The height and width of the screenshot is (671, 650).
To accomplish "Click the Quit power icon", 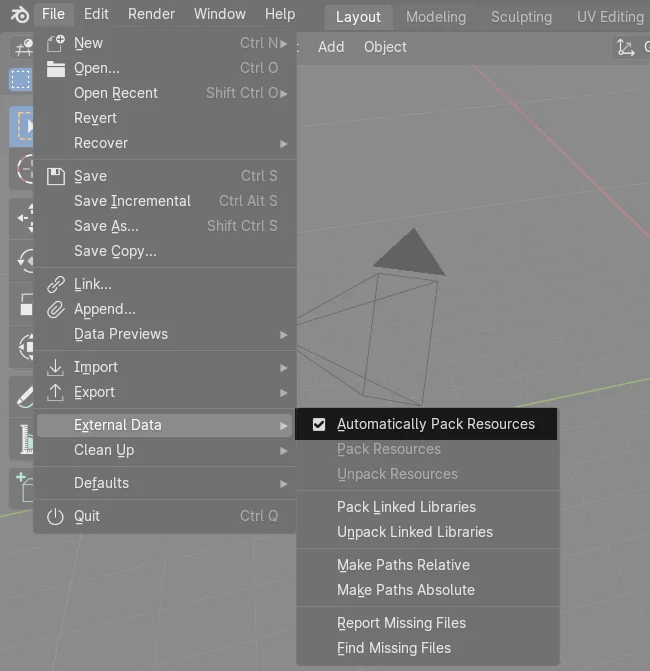I will click(x=56, y=516).
